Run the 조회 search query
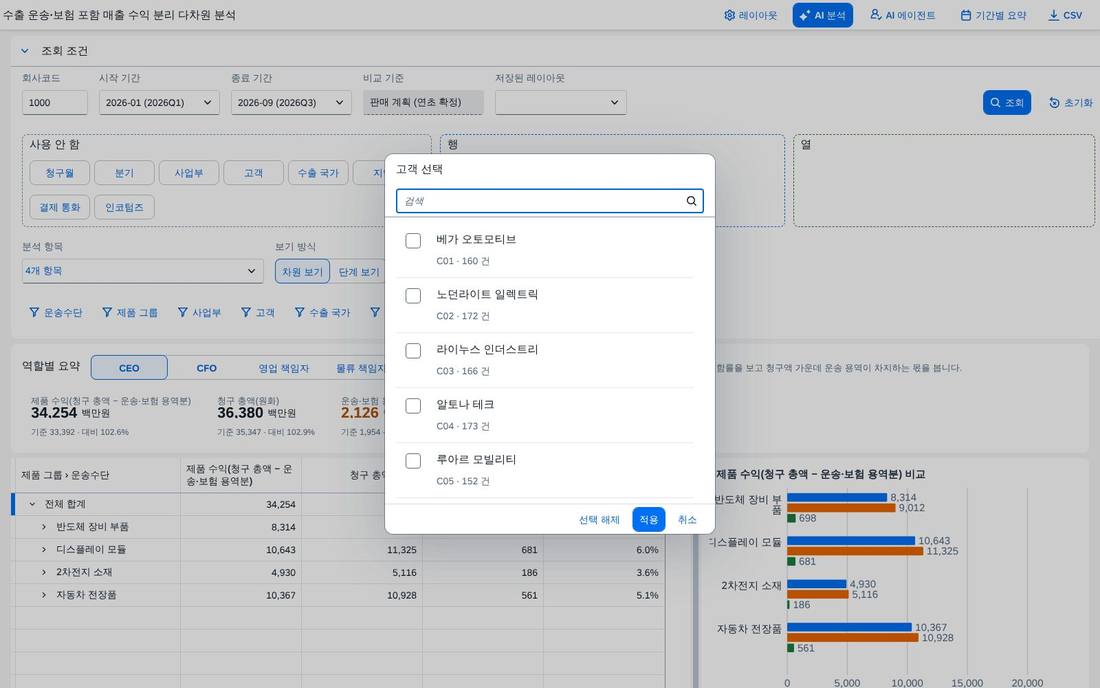 tap(1007, 102)
